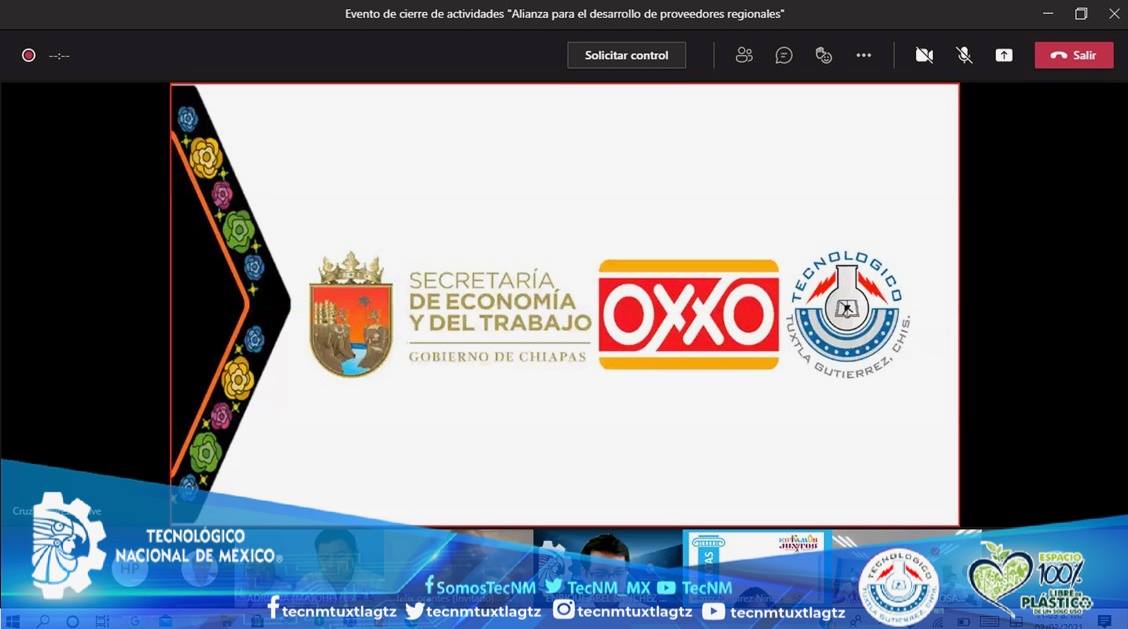Viewport: 1128px width, 629px height.
Task: Open Windows notification center
Action: coord(1104,621)
